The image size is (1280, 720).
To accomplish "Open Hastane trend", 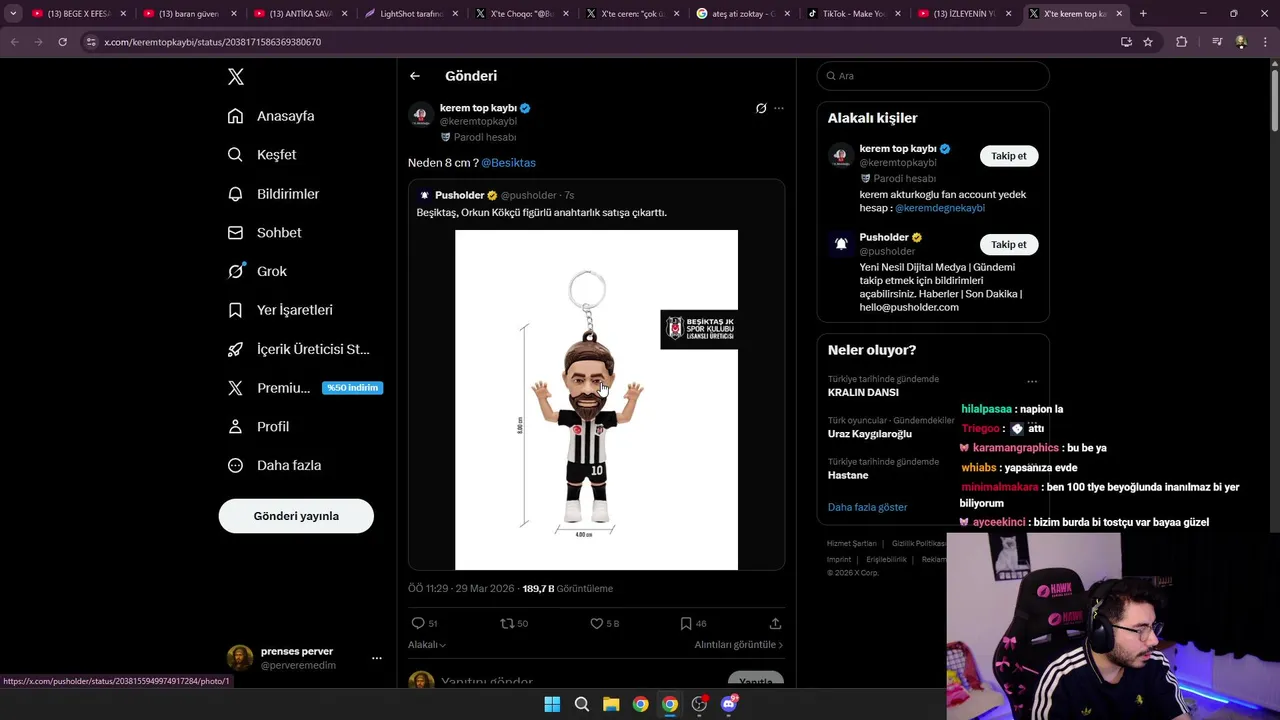I will click(848, 475).
